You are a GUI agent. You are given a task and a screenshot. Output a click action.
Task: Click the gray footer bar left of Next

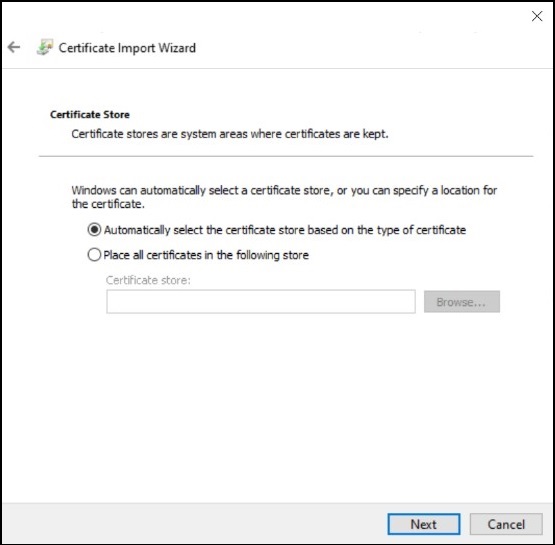[195, 524]
